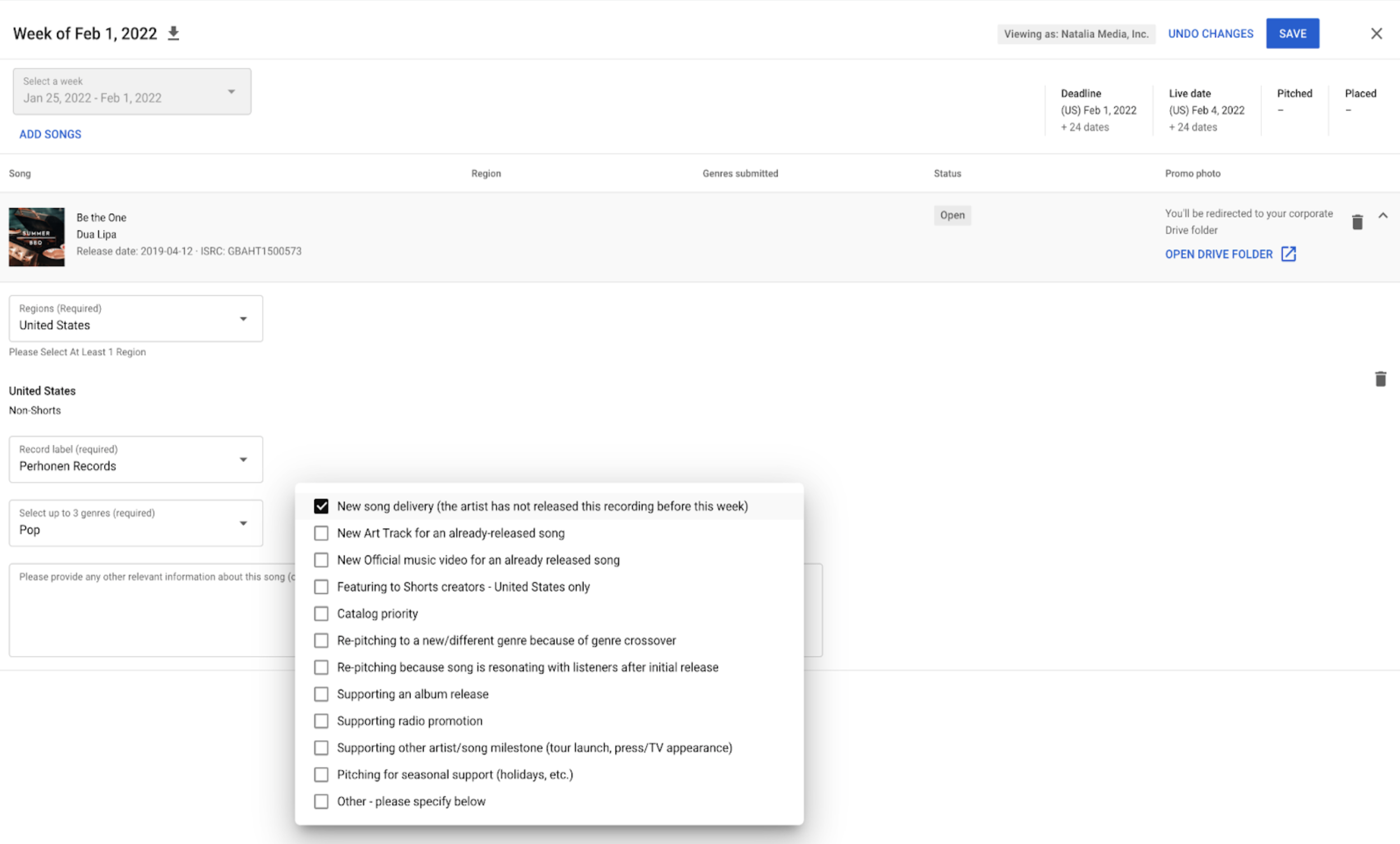Expand the Regions (Required) dropdown
1400x844 pixels.
click(x=135, y=318)
